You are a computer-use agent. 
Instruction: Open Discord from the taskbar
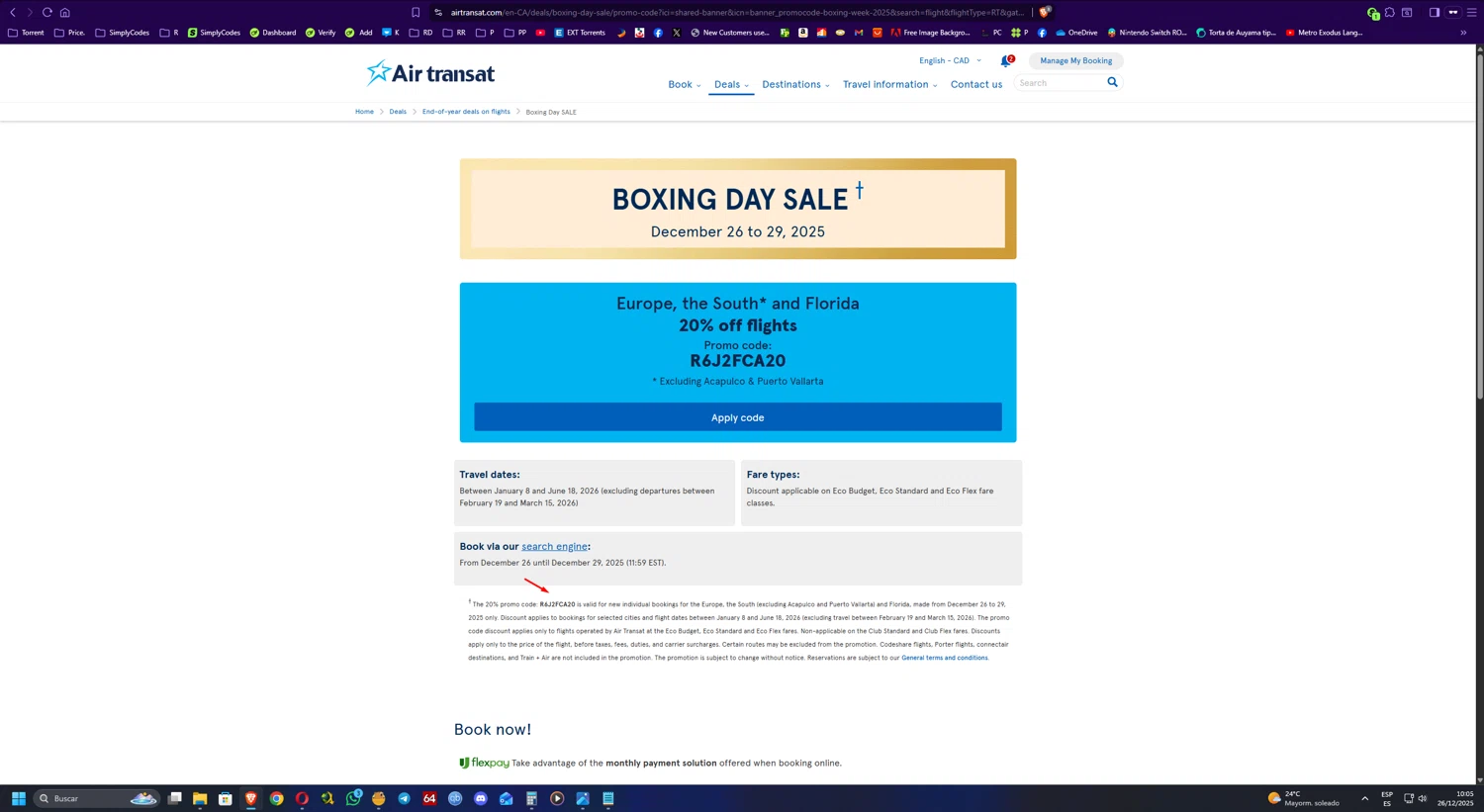[481, 798]
